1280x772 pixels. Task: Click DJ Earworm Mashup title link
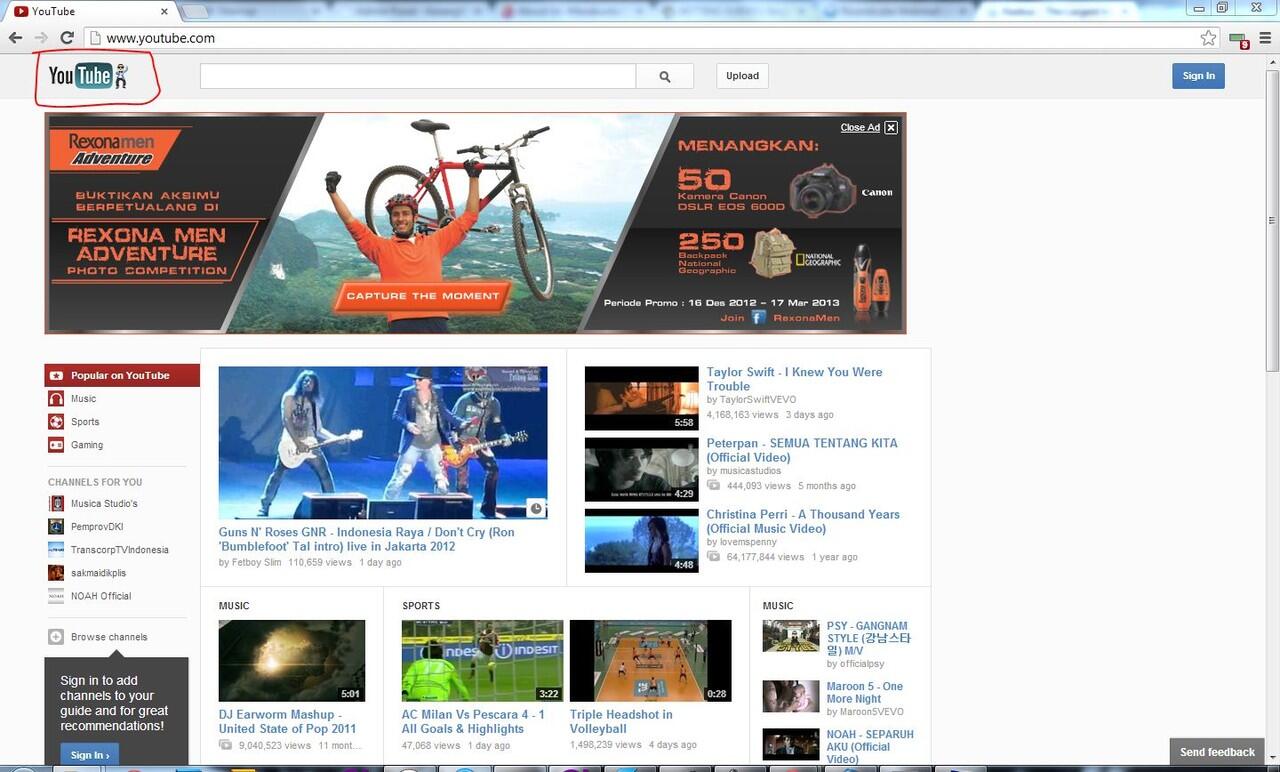[287, 721]
